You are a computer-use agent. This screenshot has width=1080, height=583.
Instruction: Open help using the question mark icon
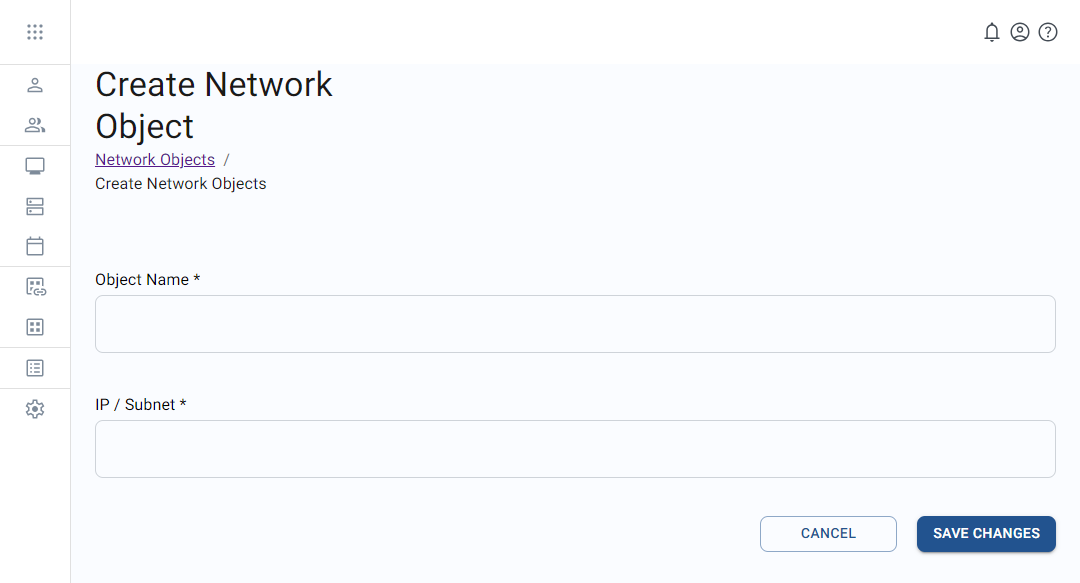pyautogui.click(x=1048, y=31)
